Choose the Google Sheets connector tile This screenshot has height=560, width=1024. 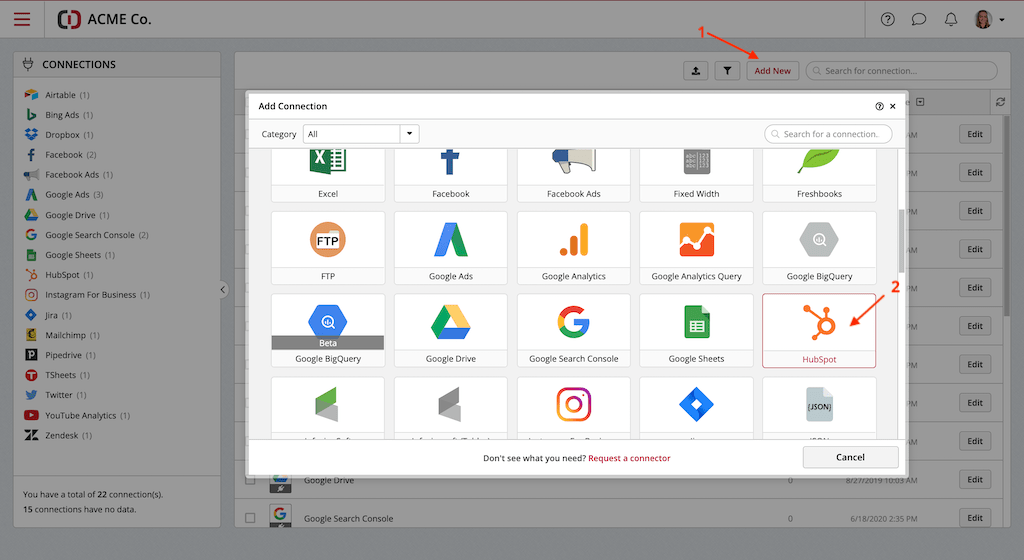click(x=696, y=330)
